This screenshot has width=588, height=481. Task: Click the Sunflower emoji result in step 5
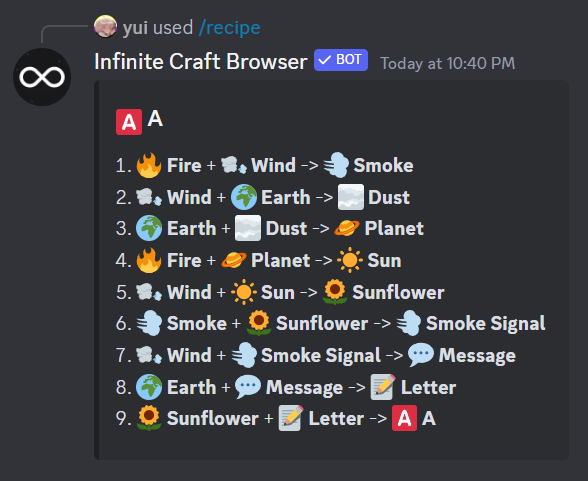[335, 292]
